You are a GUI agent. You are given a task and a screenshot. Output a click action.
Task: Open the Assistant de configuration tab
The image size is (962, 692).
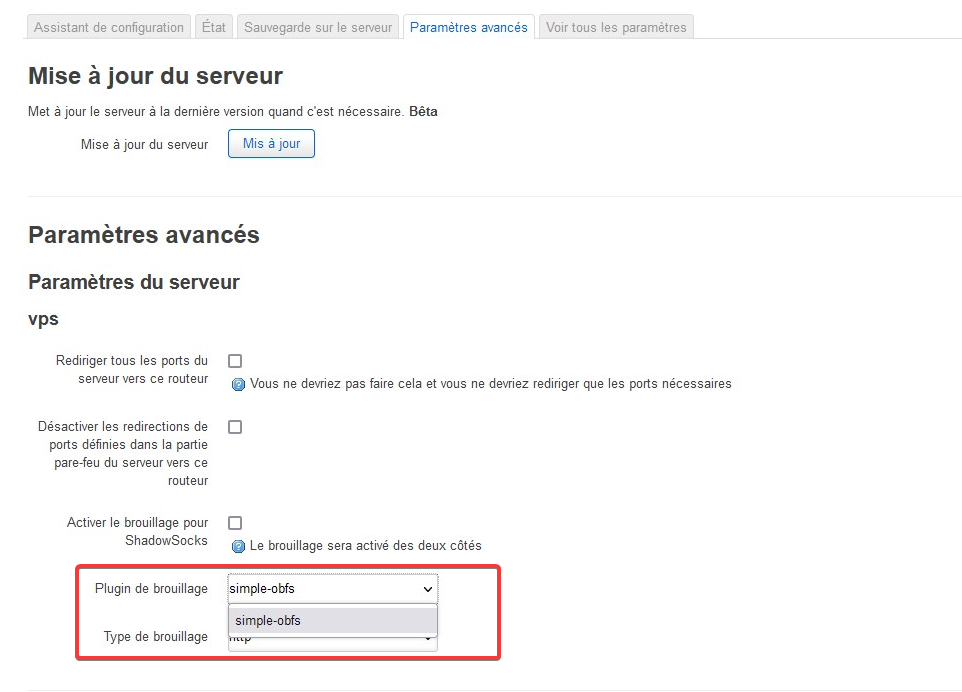pyautogui.click(x=109, y=27)
